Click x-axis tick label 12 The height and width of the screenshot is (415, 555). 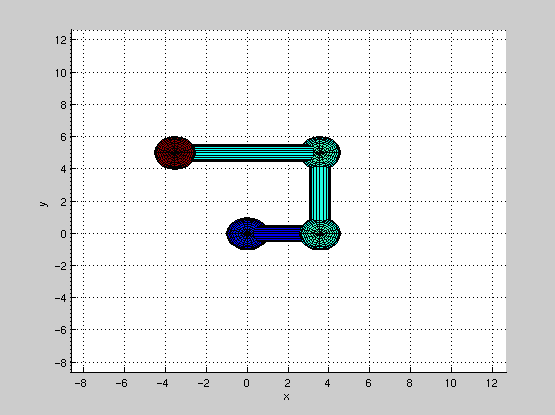point(492,383)
